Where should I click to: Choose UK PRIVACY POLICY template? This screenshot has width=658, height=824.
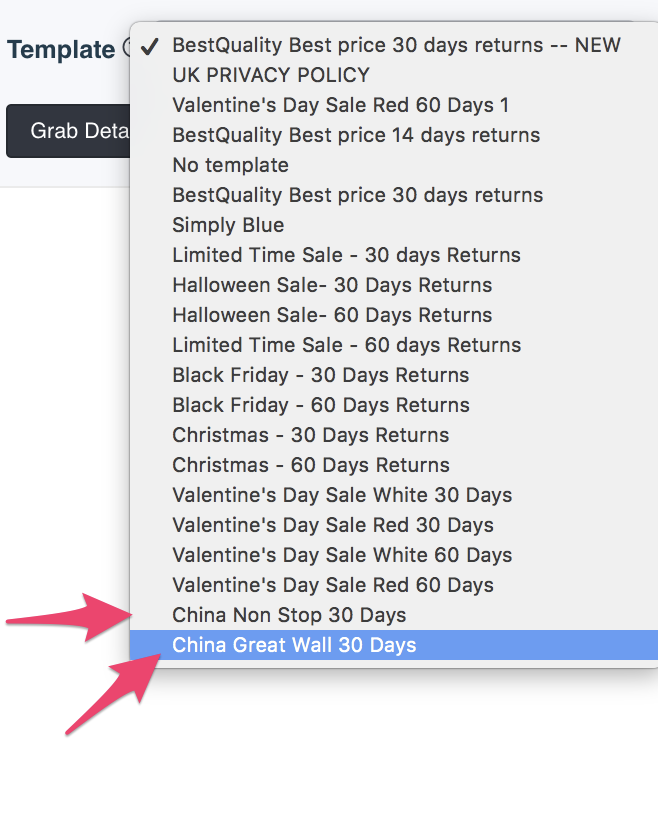[x=394, y=75]
